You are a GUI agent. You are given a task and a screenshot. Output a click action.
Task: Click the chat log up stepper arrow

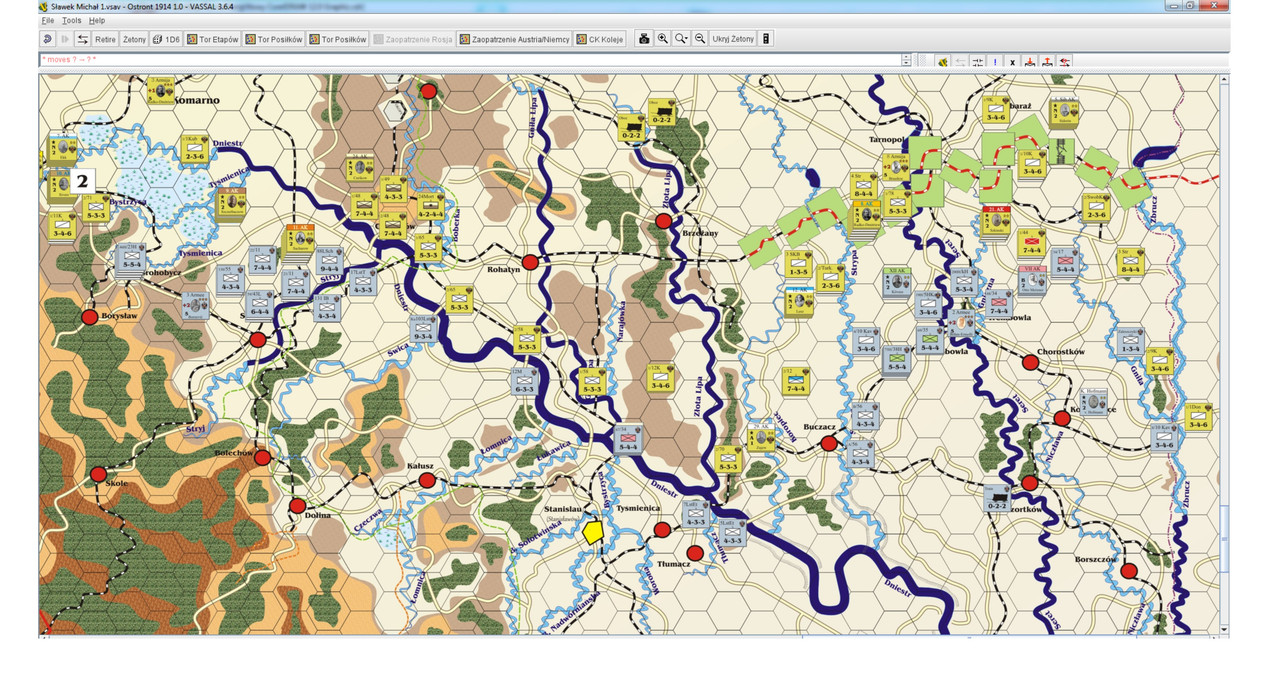point(906,57)
